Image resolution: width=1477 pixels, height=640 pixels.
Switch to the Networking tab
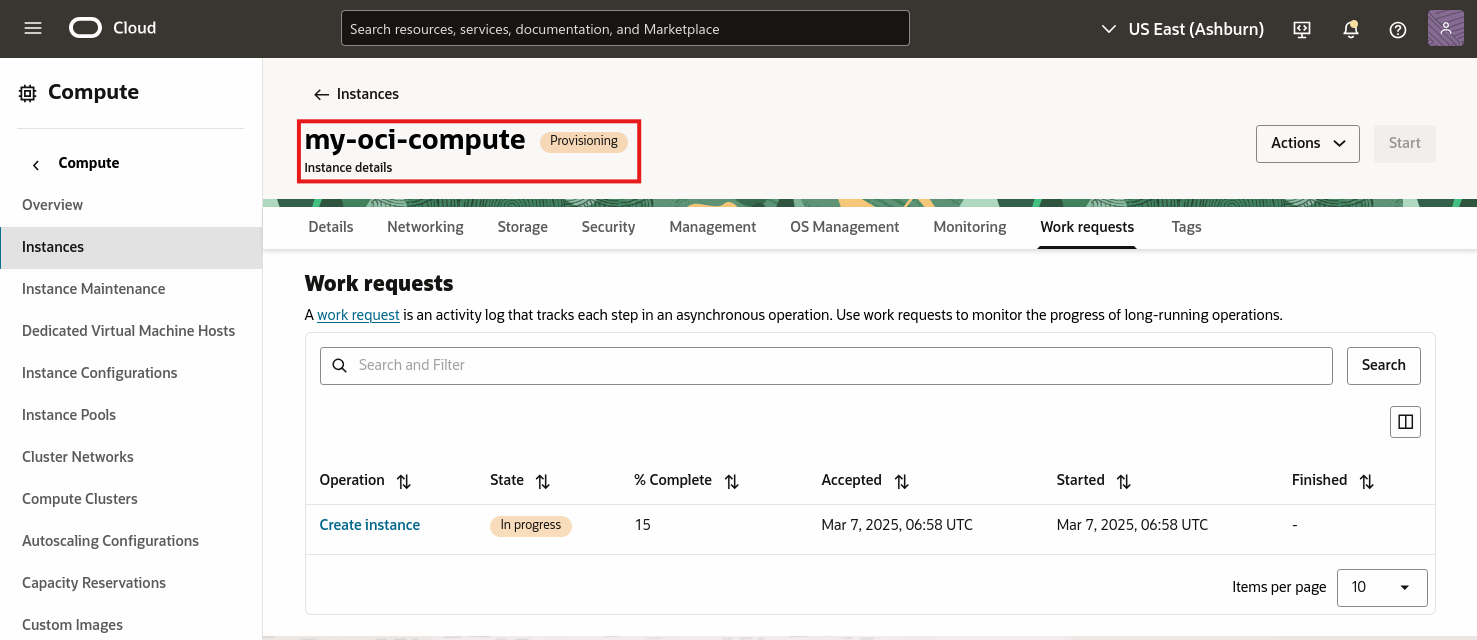[425, 227]
